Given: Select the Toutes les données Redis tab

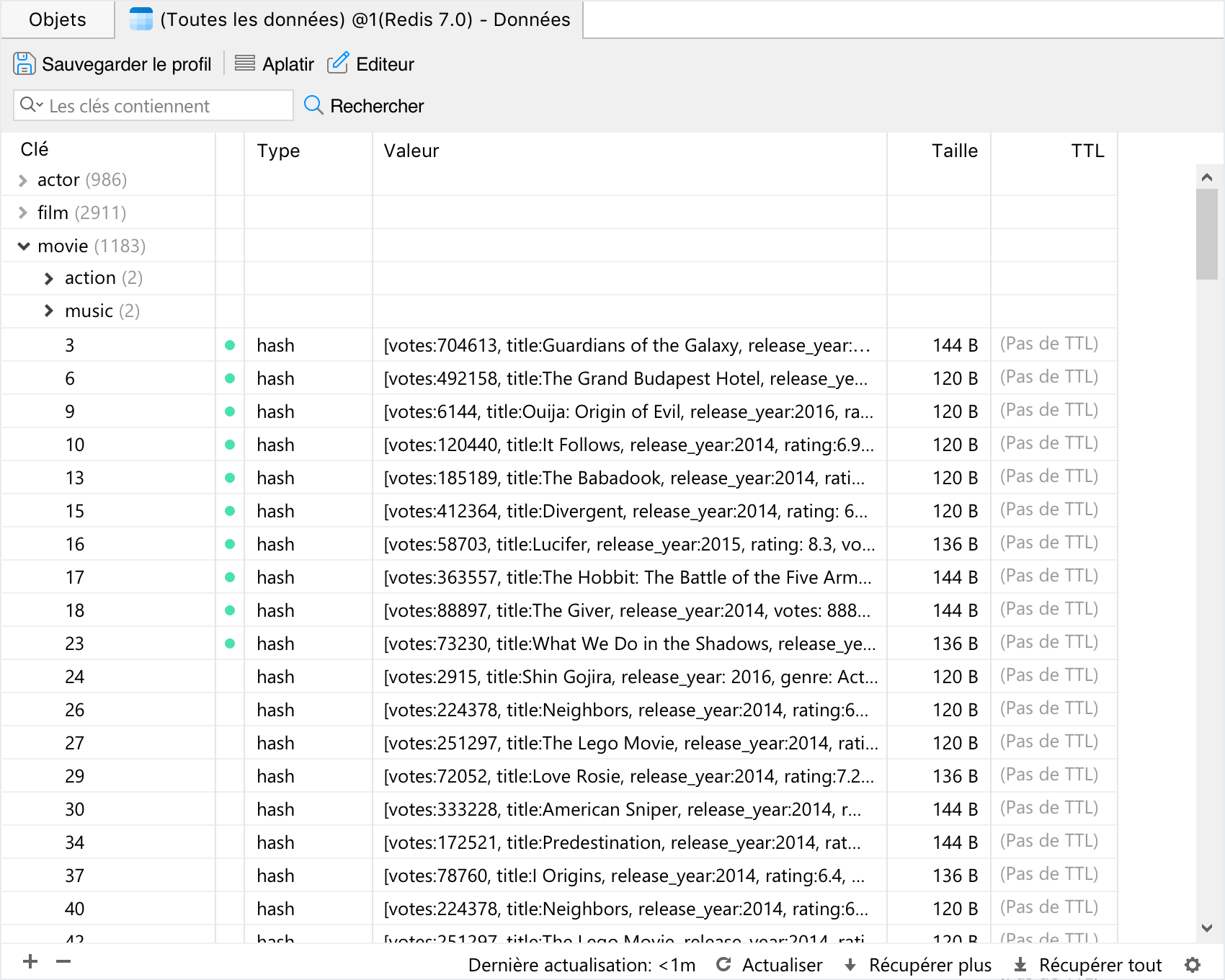Looking at the screenshot, I should tap(349, 19).
